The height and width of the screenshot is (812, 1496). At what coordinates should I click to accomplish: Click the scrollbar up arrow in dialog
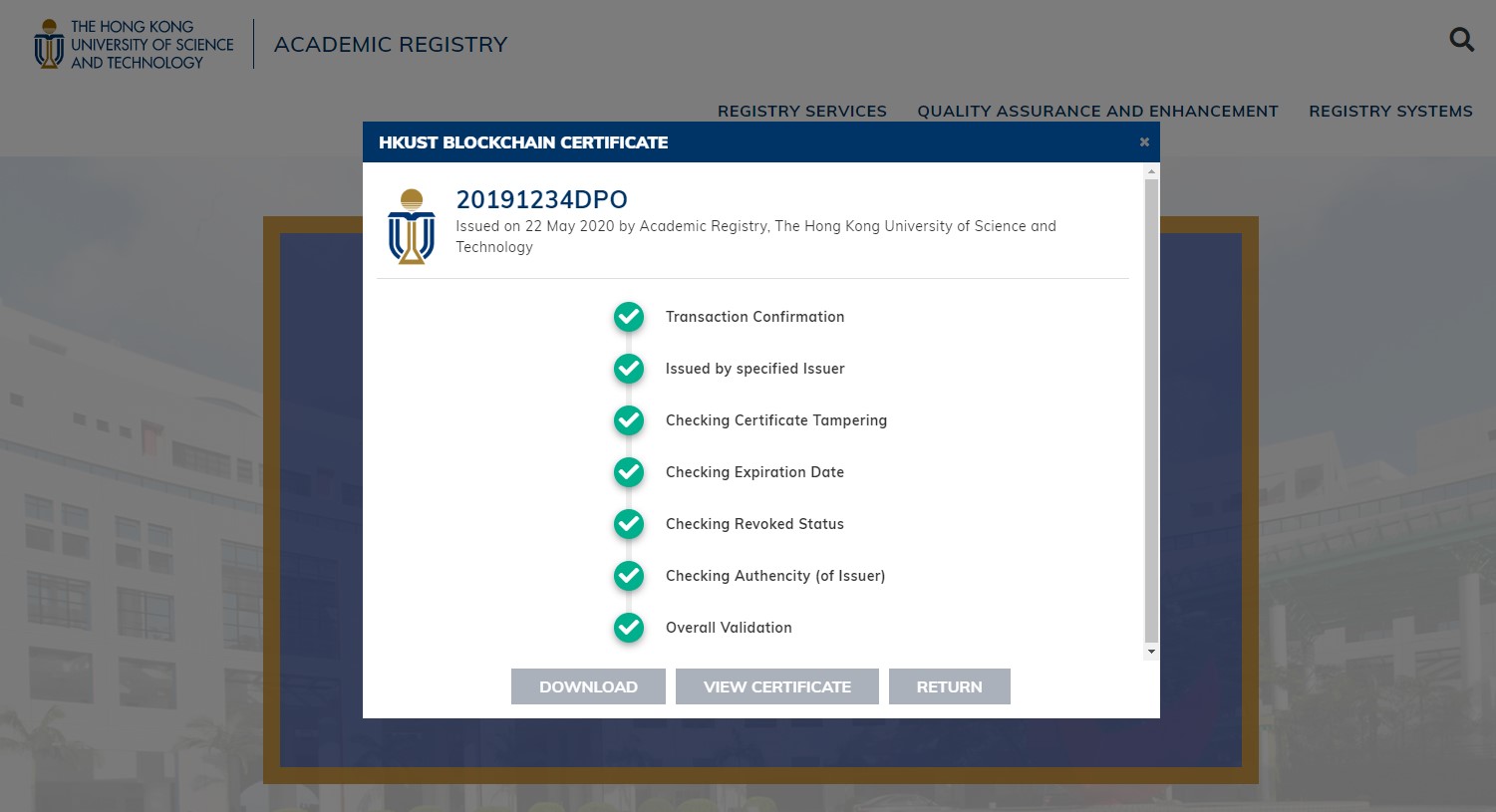click(1151, 172)
